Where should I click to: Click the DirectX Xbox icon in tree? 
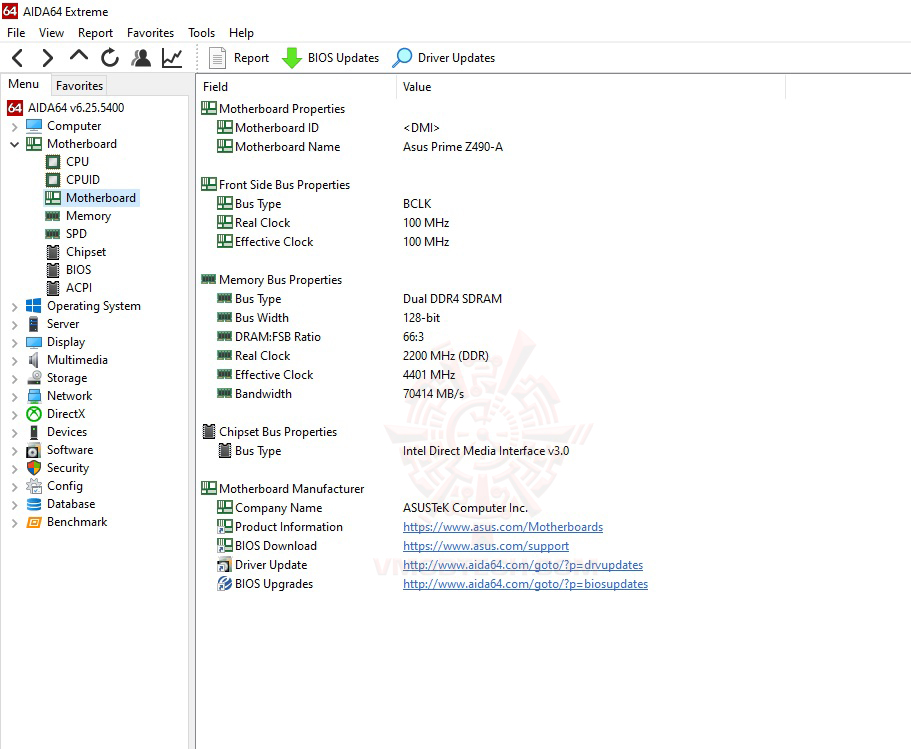(x=34, y=414)
